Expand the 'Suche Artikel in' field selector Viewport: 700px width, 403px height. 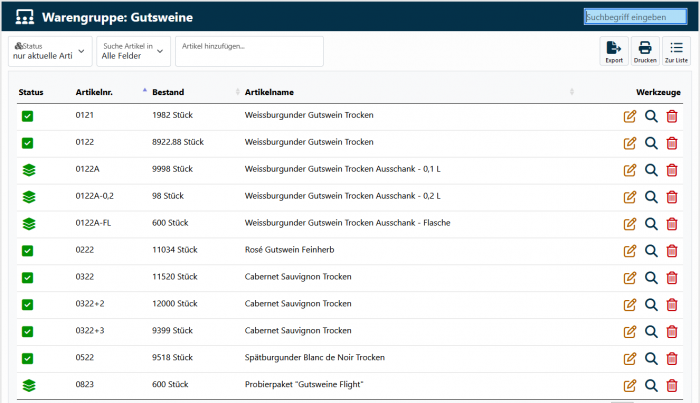(133, 51)
